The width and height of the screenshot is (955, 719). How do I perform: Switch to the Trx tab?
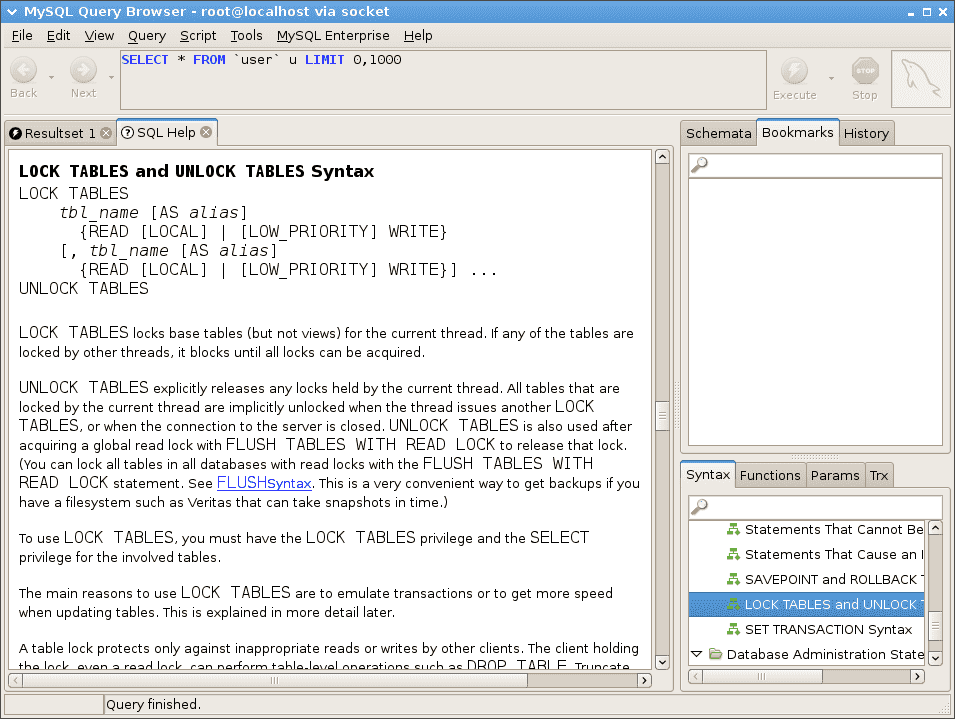coord(879,475)
